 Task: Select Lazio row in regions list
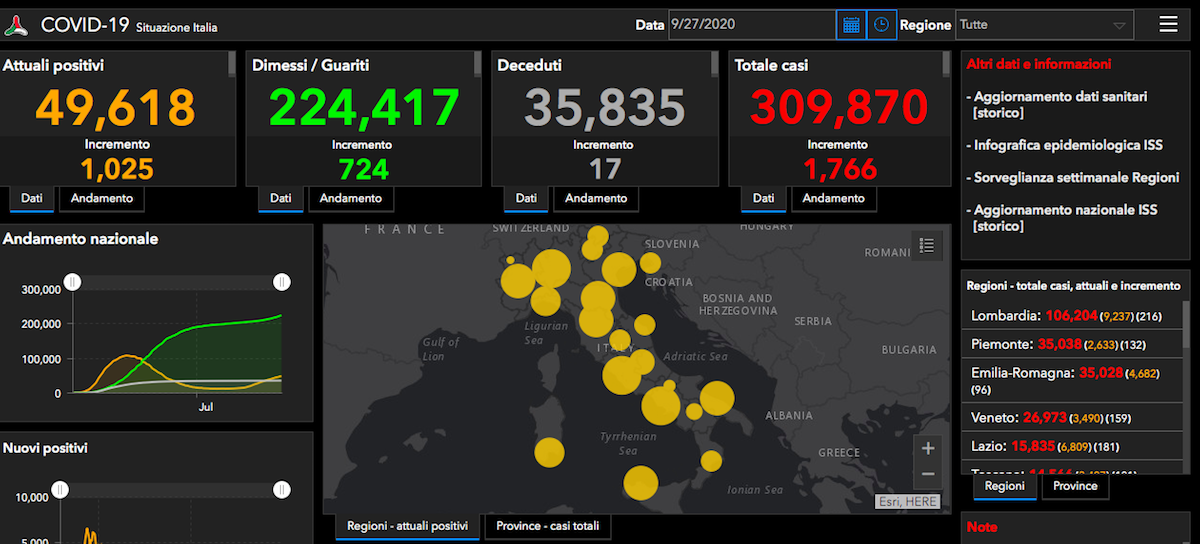coord(1072,445)
